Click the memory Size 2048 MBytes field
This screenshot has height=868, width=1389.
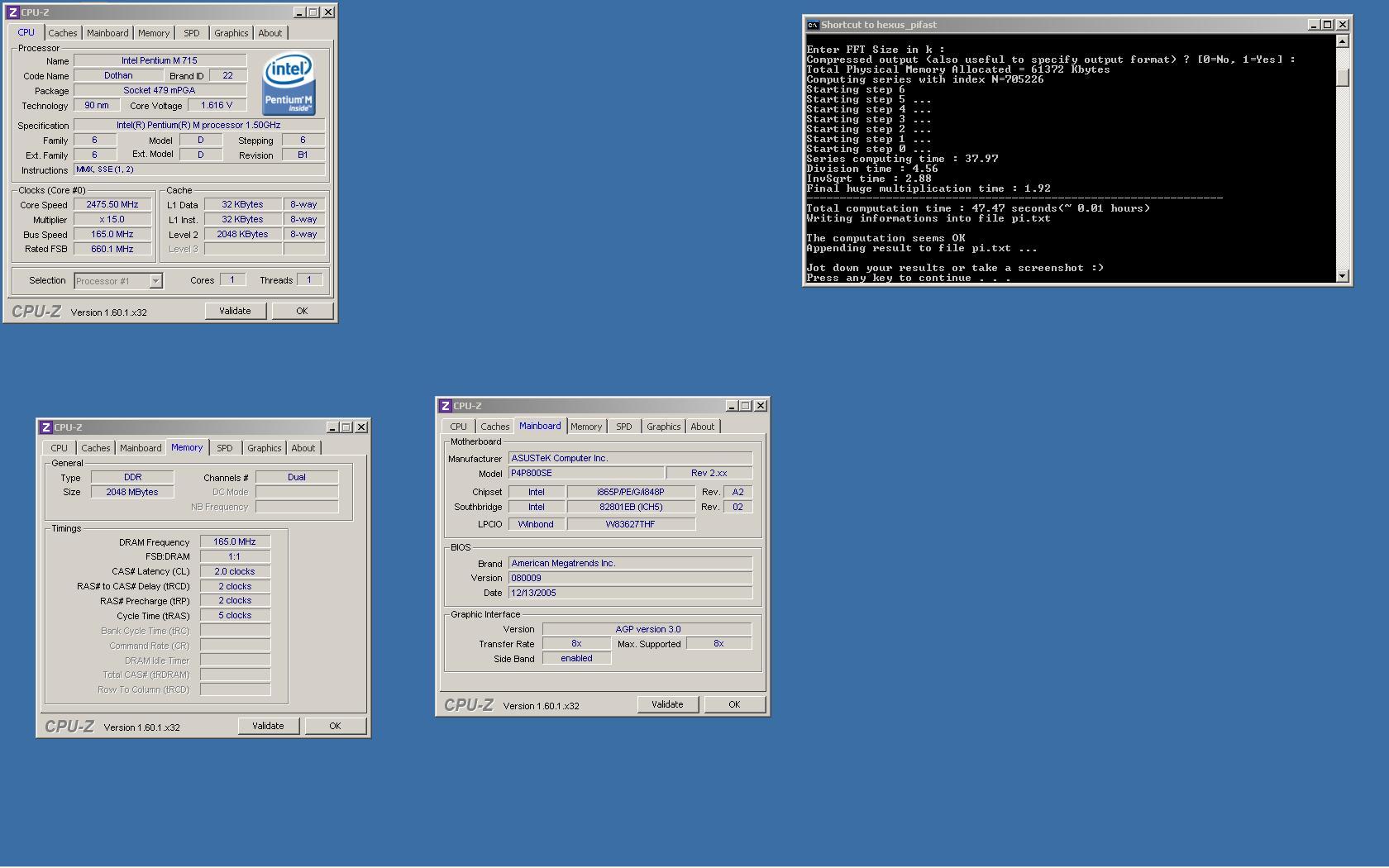(132, 492)
